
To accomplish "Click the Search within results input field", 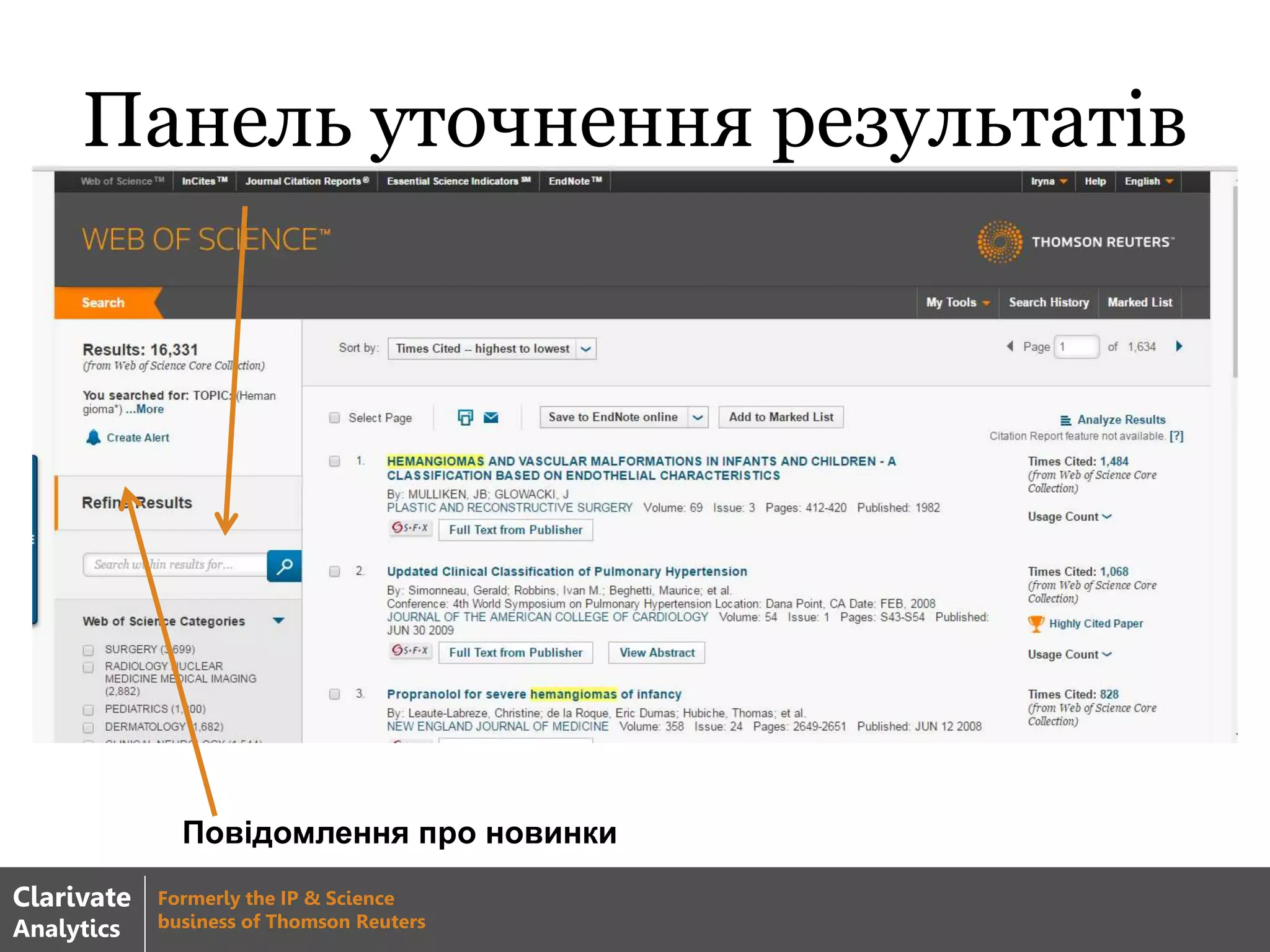I will [175, 565].
